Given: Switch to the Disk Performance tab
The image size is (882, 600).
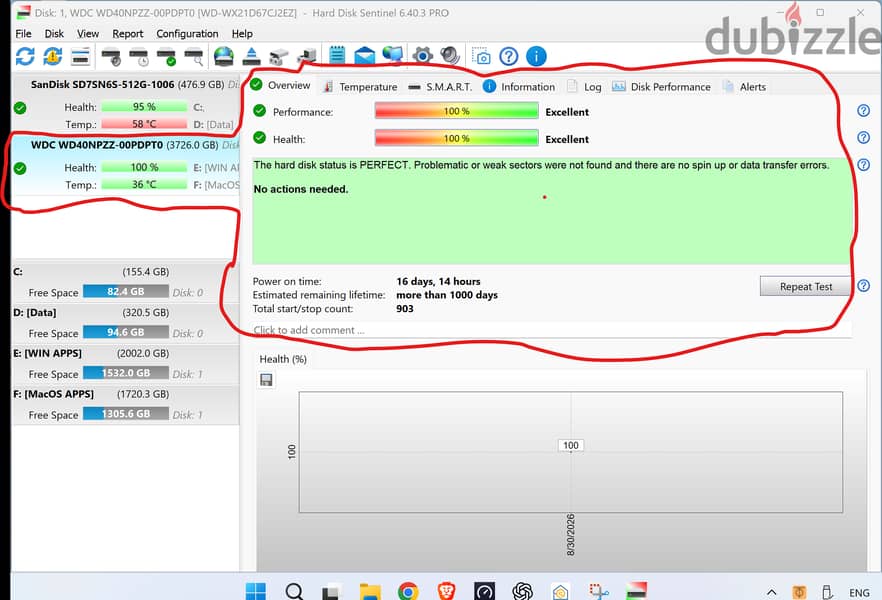Looking at the screenshot, I should tap(661, 87).
